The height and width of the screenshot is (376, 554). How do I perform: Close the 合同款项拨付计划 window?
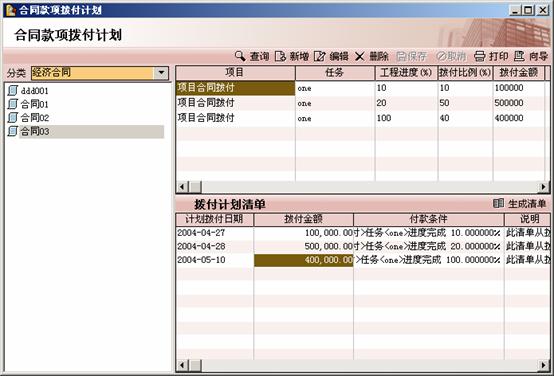pyautogui.click(x=542, y=10)
